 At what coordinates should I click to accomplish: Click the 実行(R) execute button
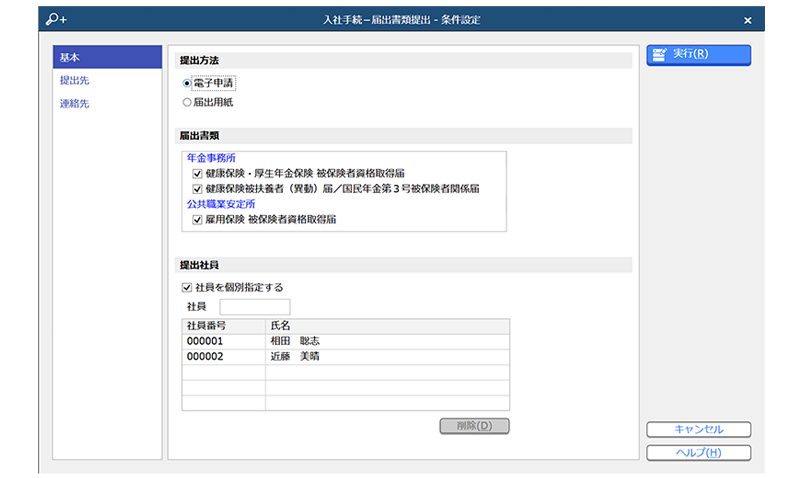tap(698, 54)
